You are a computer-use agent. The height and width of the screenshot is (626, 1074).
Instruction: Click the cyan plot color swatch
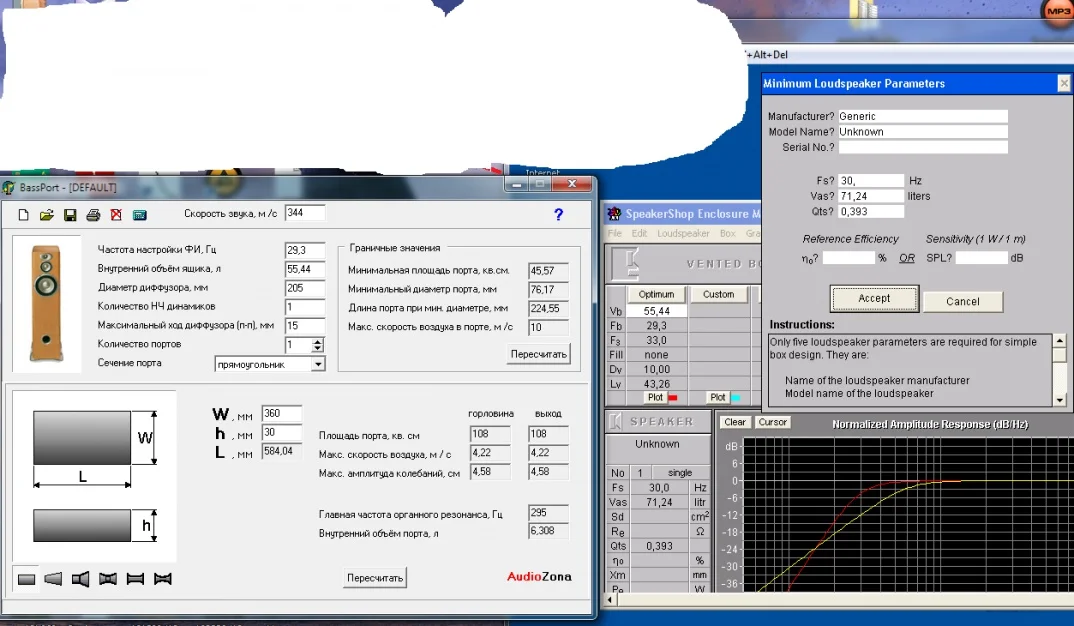(x=736, y=398)
